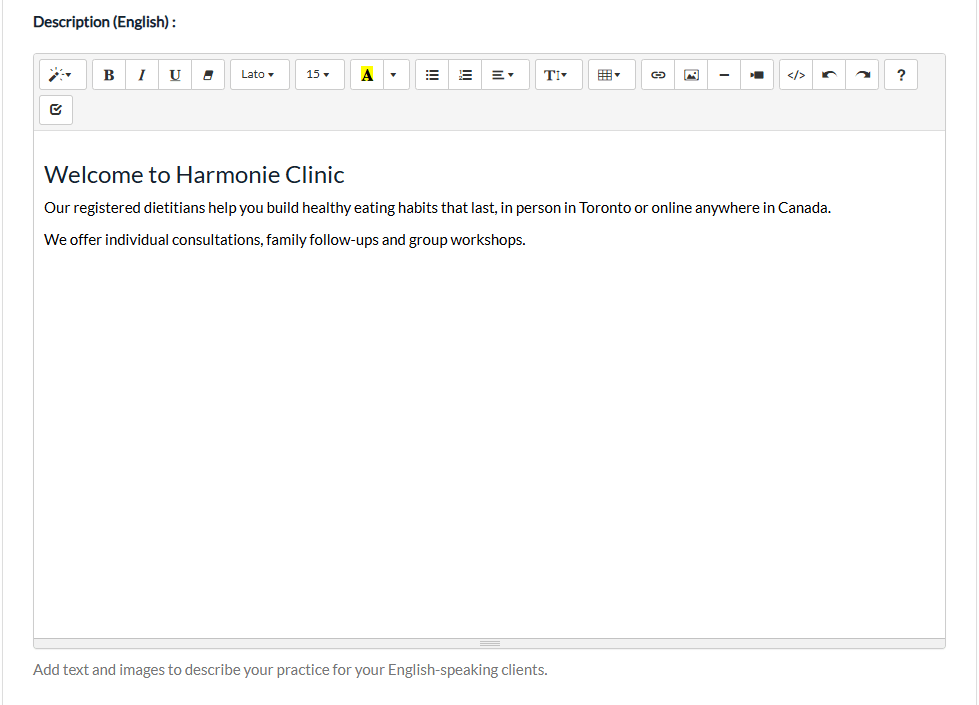Viewport: 979px width, 705px height.
Task: Click the sentence about individual consultations
Action: tap(285, 240)
